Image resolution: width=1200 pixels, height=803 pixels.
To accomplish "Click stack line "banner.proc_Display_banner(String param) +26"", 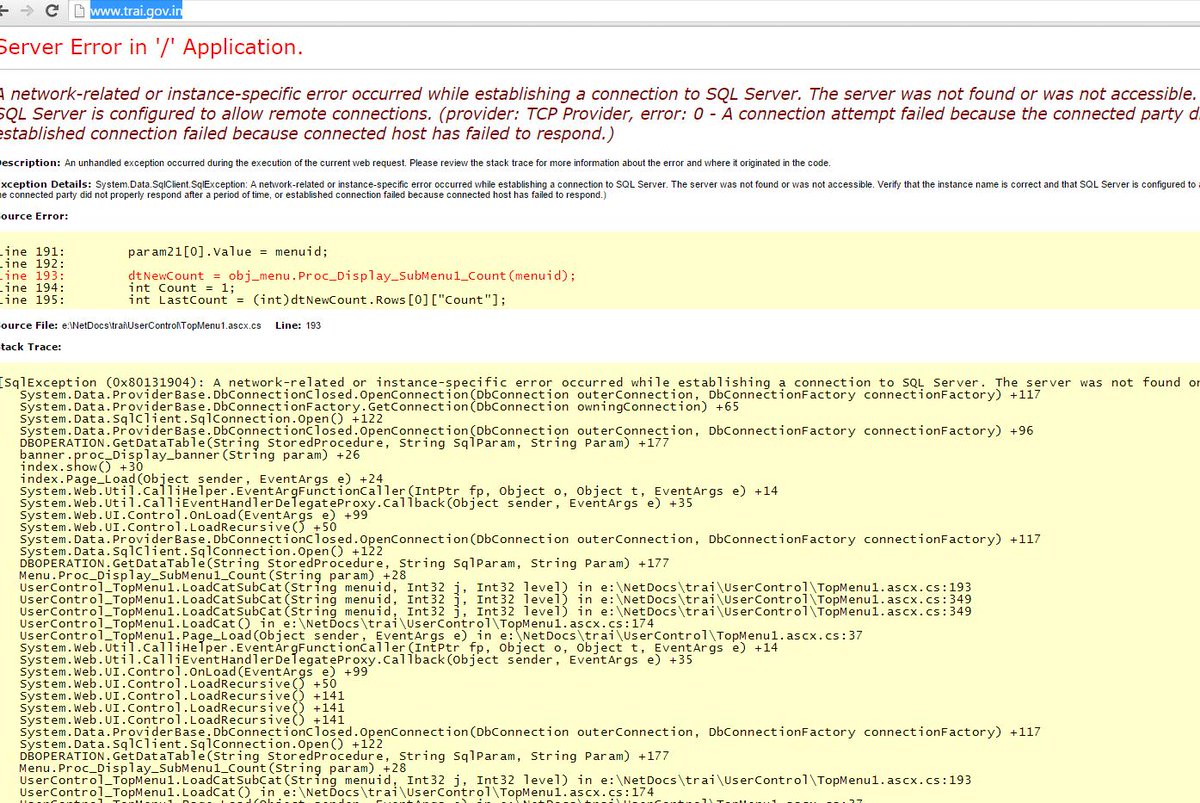I will point(190,455).
